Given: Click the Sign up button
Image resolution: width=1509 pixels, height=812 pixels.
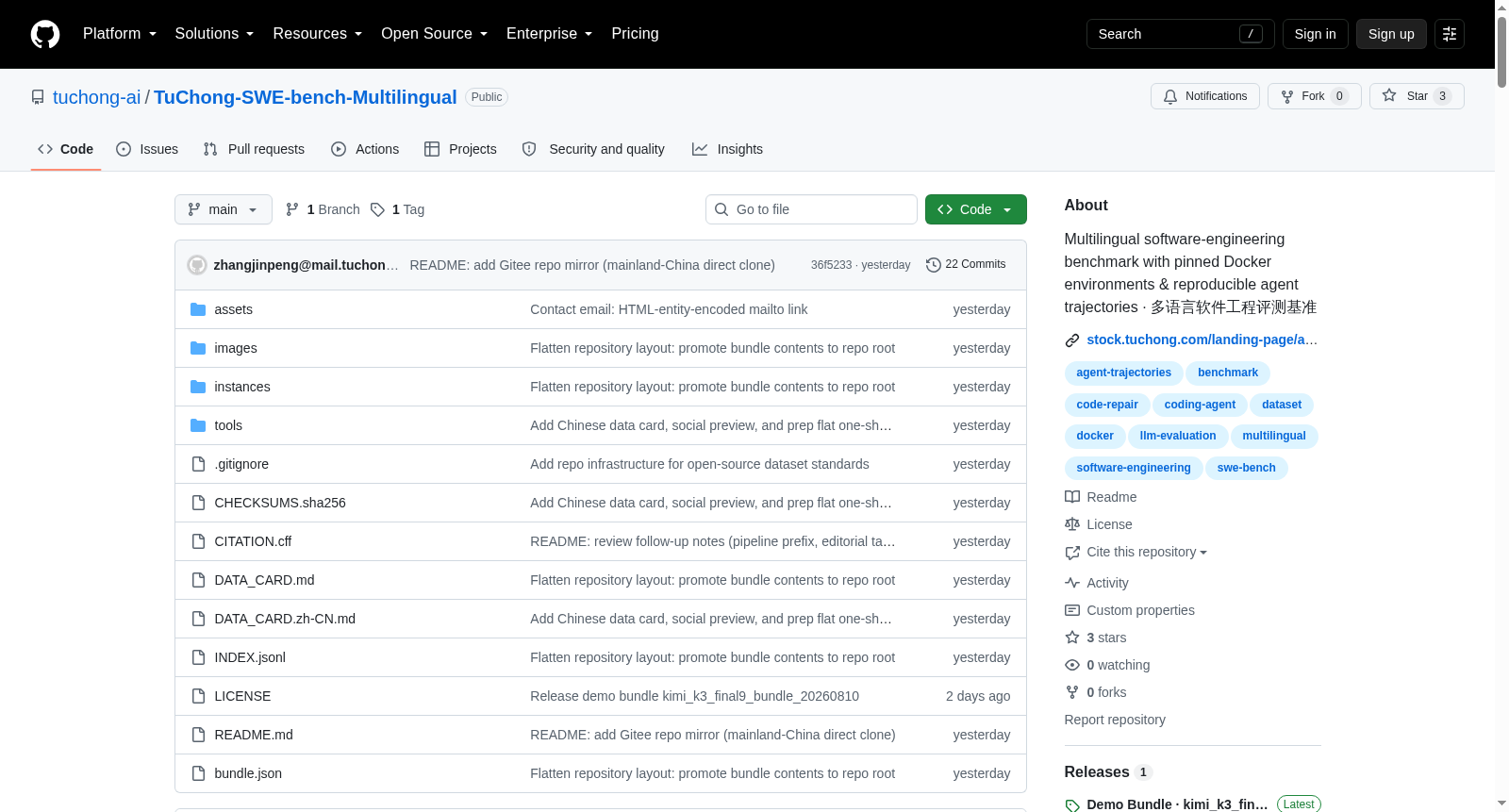Looking at the screenshot, I should coord(1391,34).
